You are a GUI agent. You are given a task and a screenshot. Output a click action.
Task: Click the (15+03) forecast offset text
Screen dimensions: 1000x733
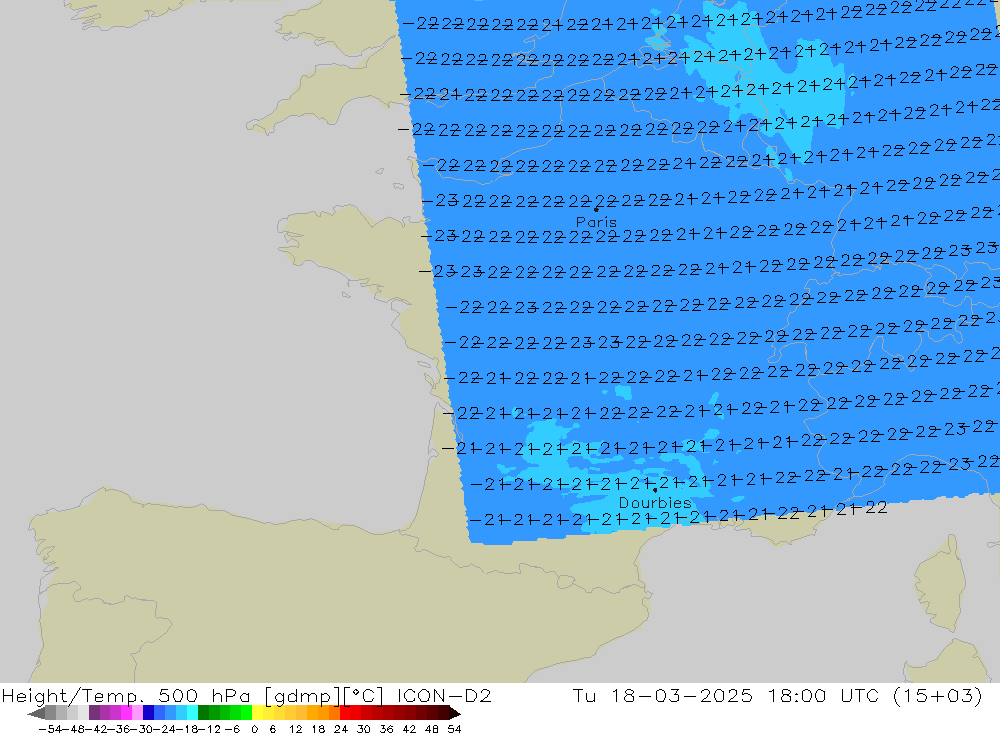937,695
